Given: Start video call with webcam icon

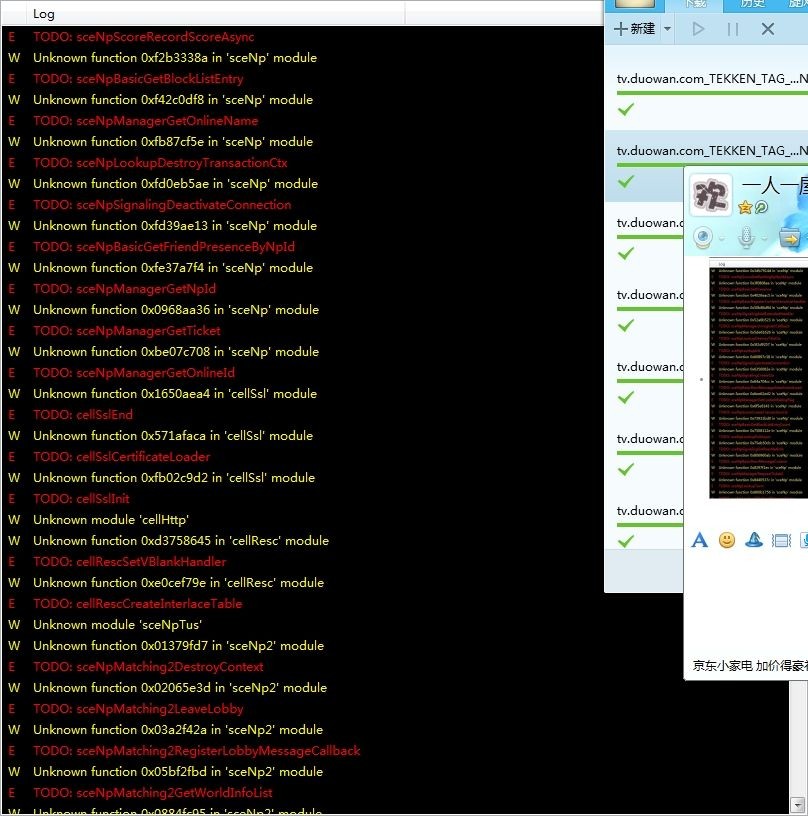Looking at the screenshot, I should point(703,238).
